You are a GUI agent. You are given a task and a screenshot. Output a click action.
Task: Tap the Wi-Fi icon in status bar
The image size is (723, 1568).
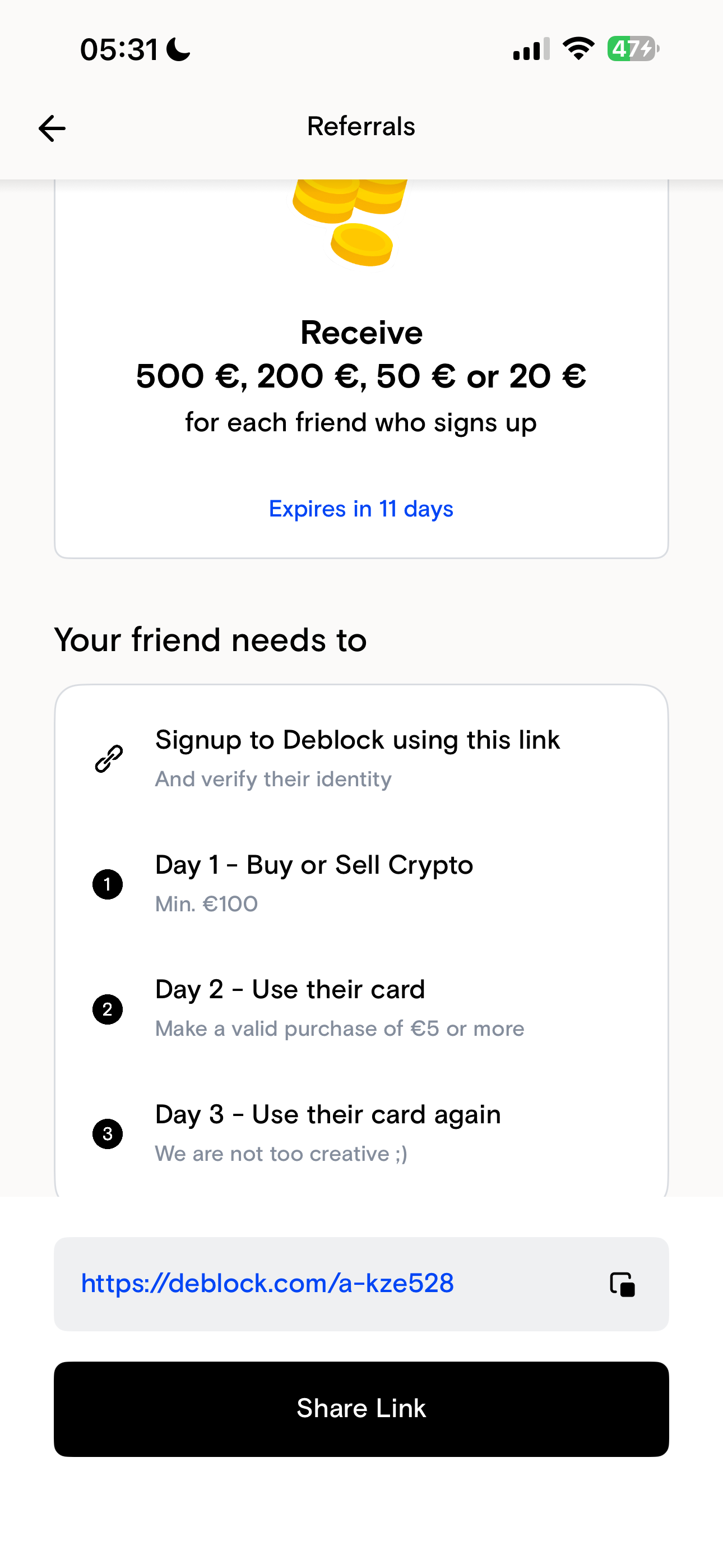coord(578,49)
